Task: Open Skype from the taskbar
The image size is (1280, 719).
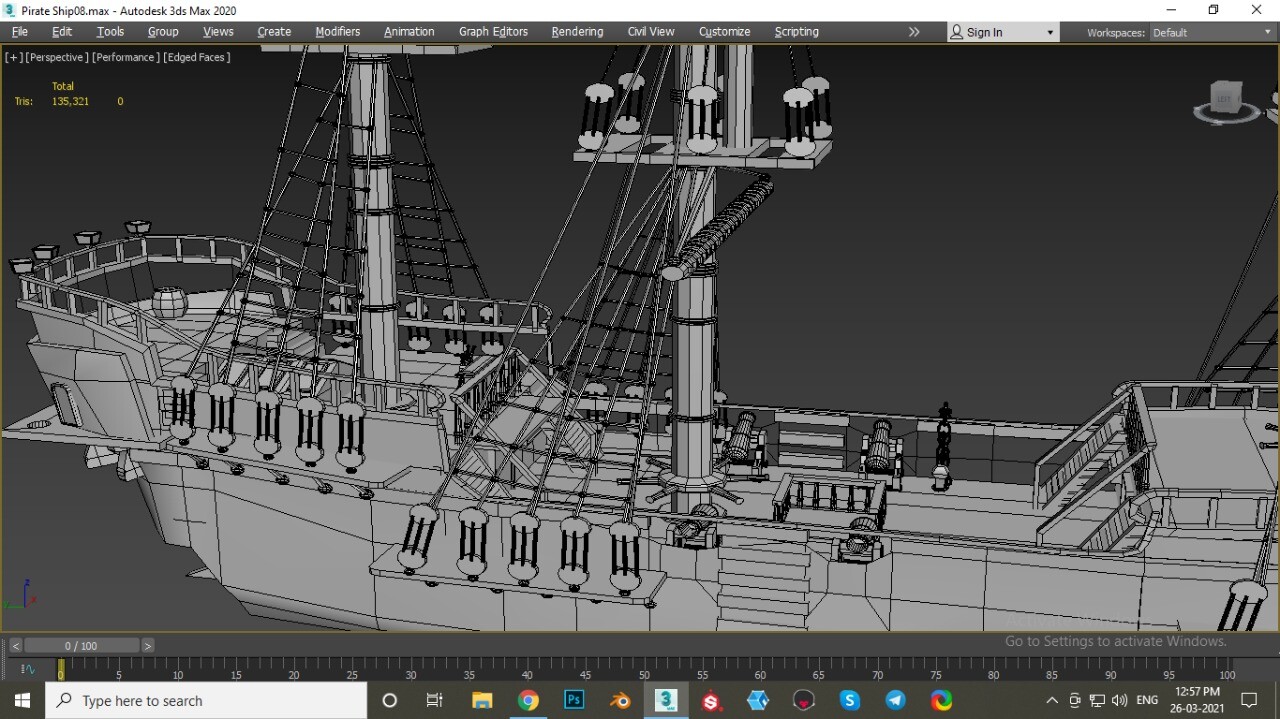Action: [x=850, y=701]
